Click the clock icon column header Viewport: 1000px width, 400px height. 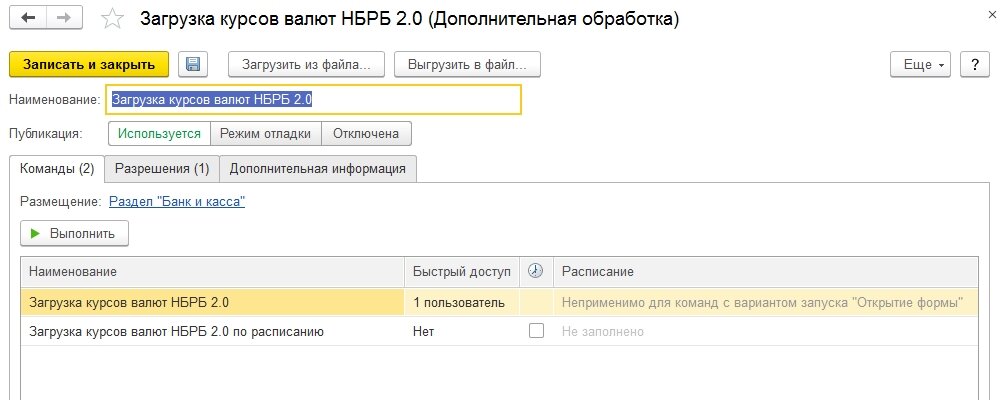[x=536, y=271]
